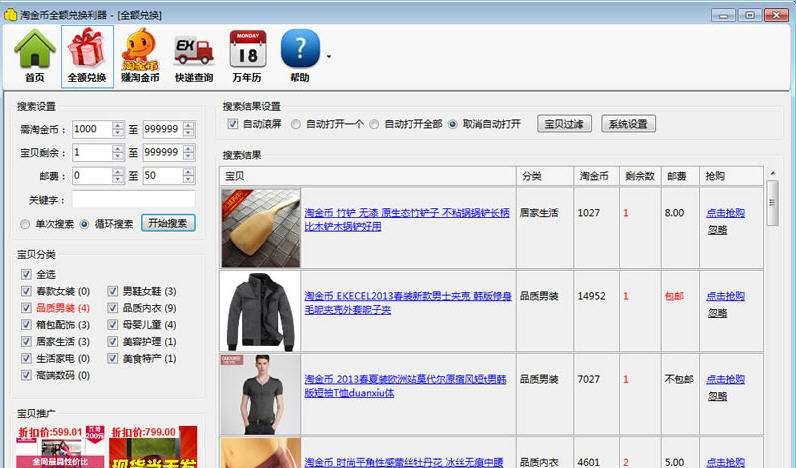The height and width of the screenshot is (468, 796).
Task: Toggle the 品质男装 (4) checkbox
Action: [x=26, y=308]
